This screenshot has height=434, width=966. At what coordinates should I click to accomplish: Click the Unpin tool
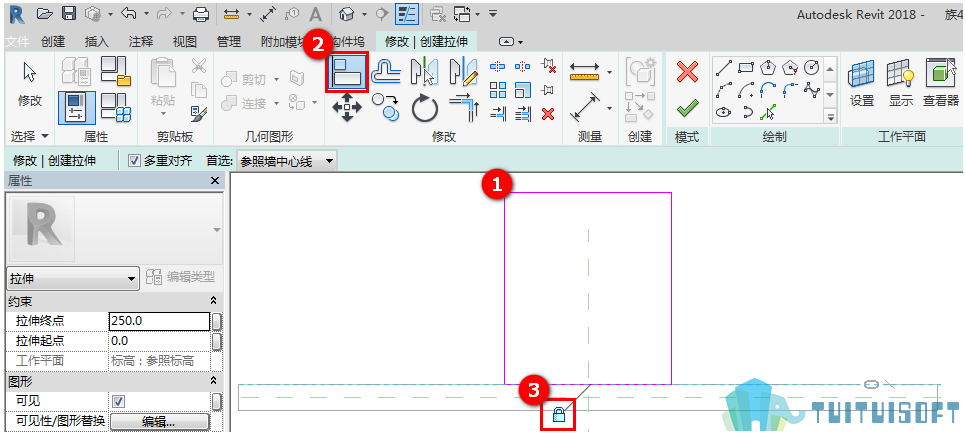pos(547,65)
